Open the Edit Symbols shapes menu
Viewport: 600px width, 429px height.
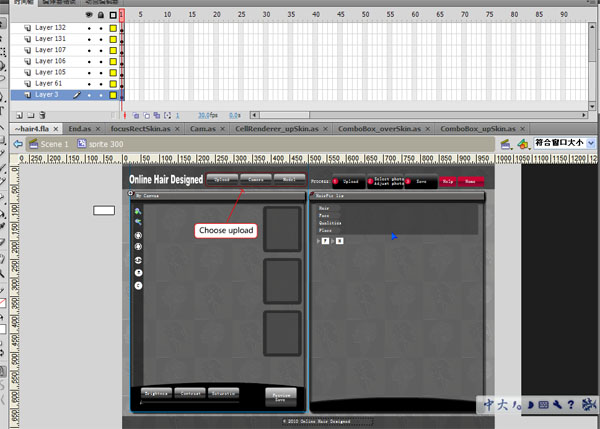point(523,144)
